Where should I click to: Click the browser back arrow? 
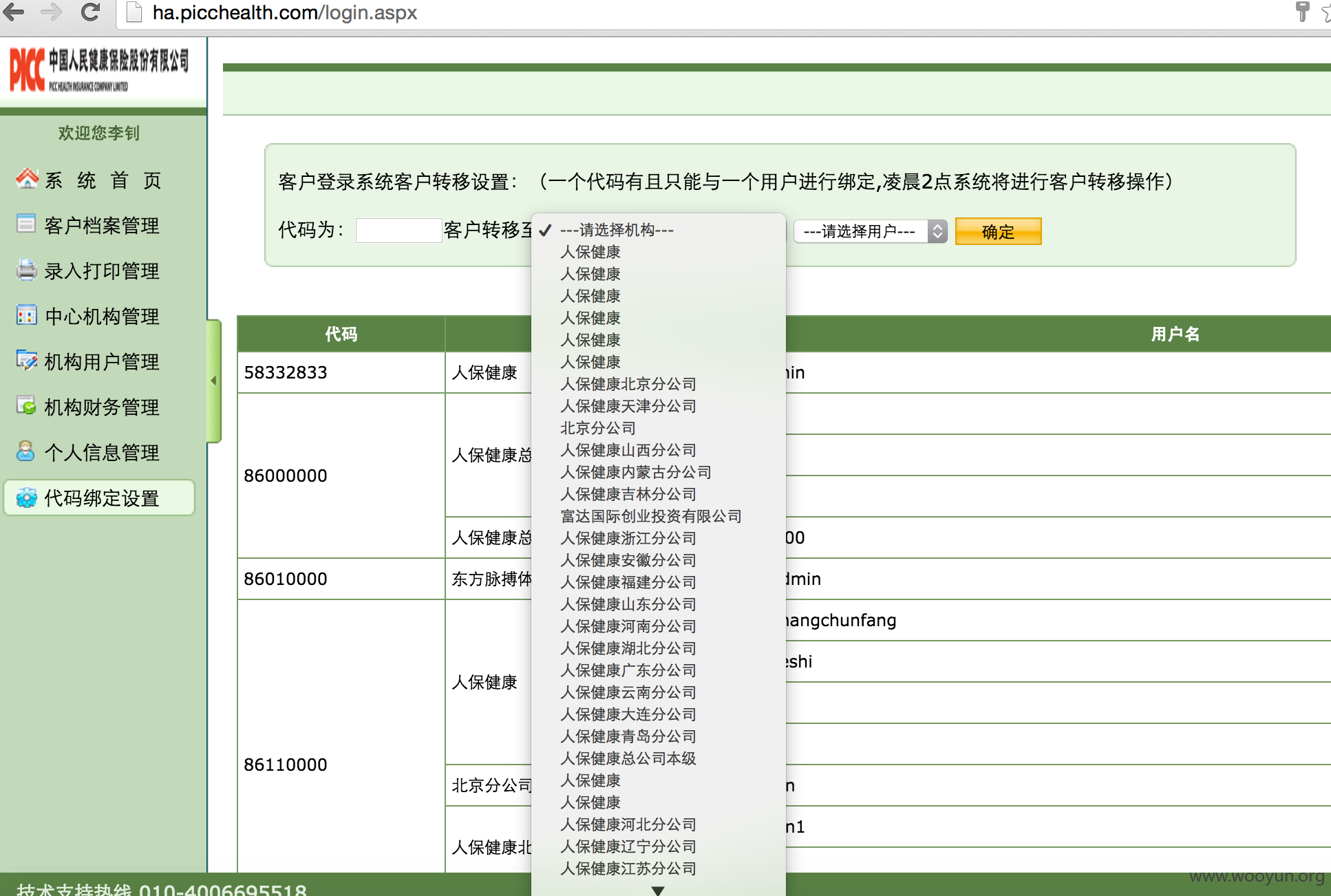coord(14,12)
